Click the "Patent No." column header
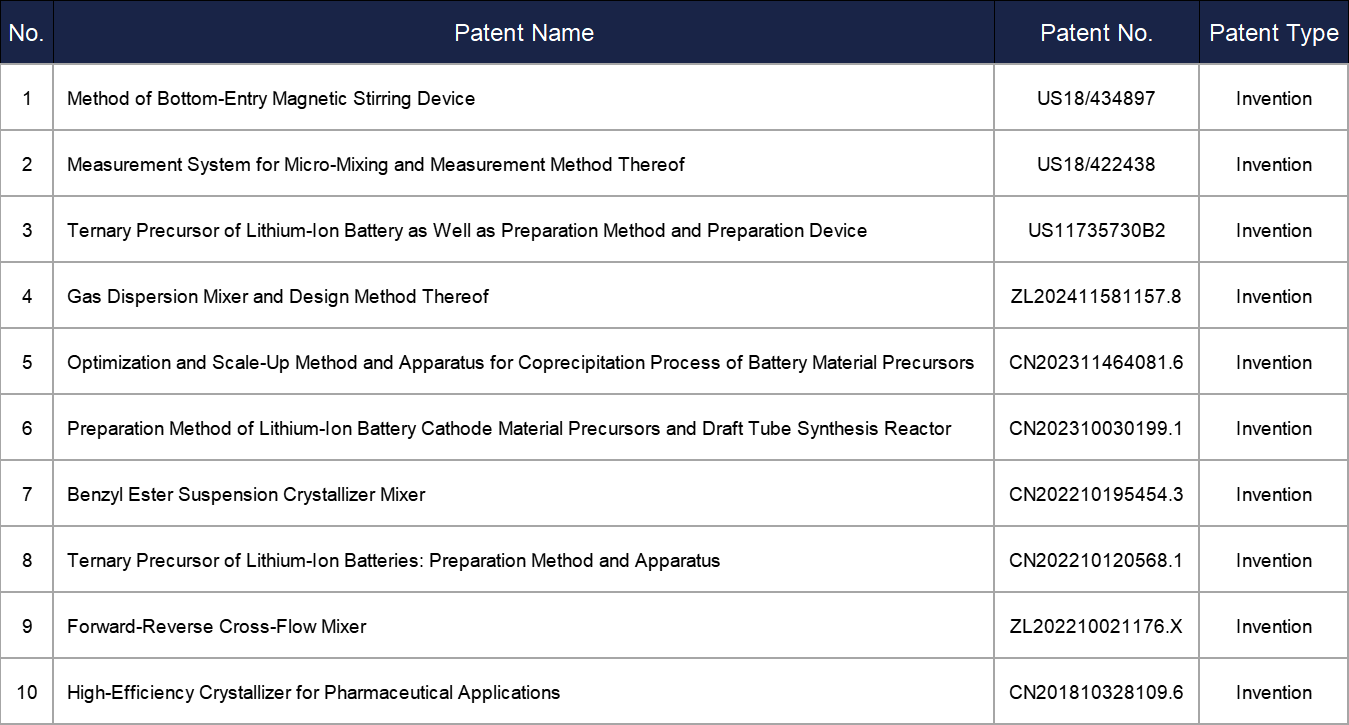Viewport: 1349px width, 725px height. pos(1096,33)
